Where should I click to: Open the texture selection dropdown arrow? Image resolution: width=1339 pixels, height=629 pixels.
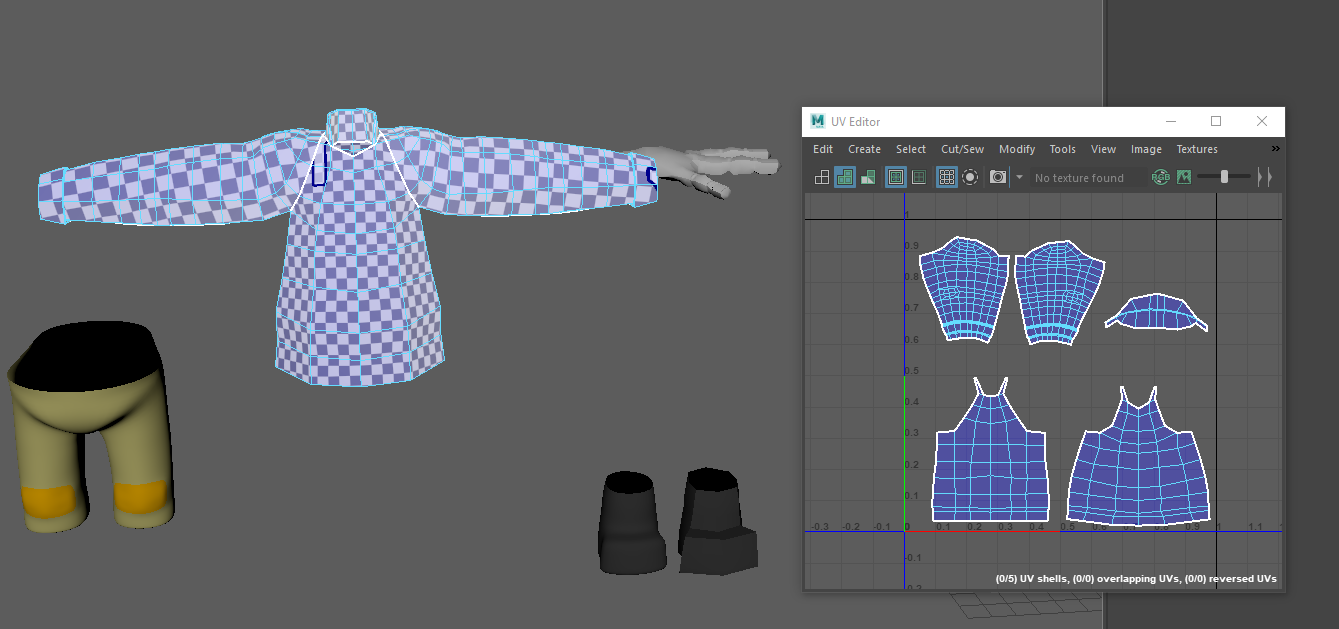click(1020, 176)
